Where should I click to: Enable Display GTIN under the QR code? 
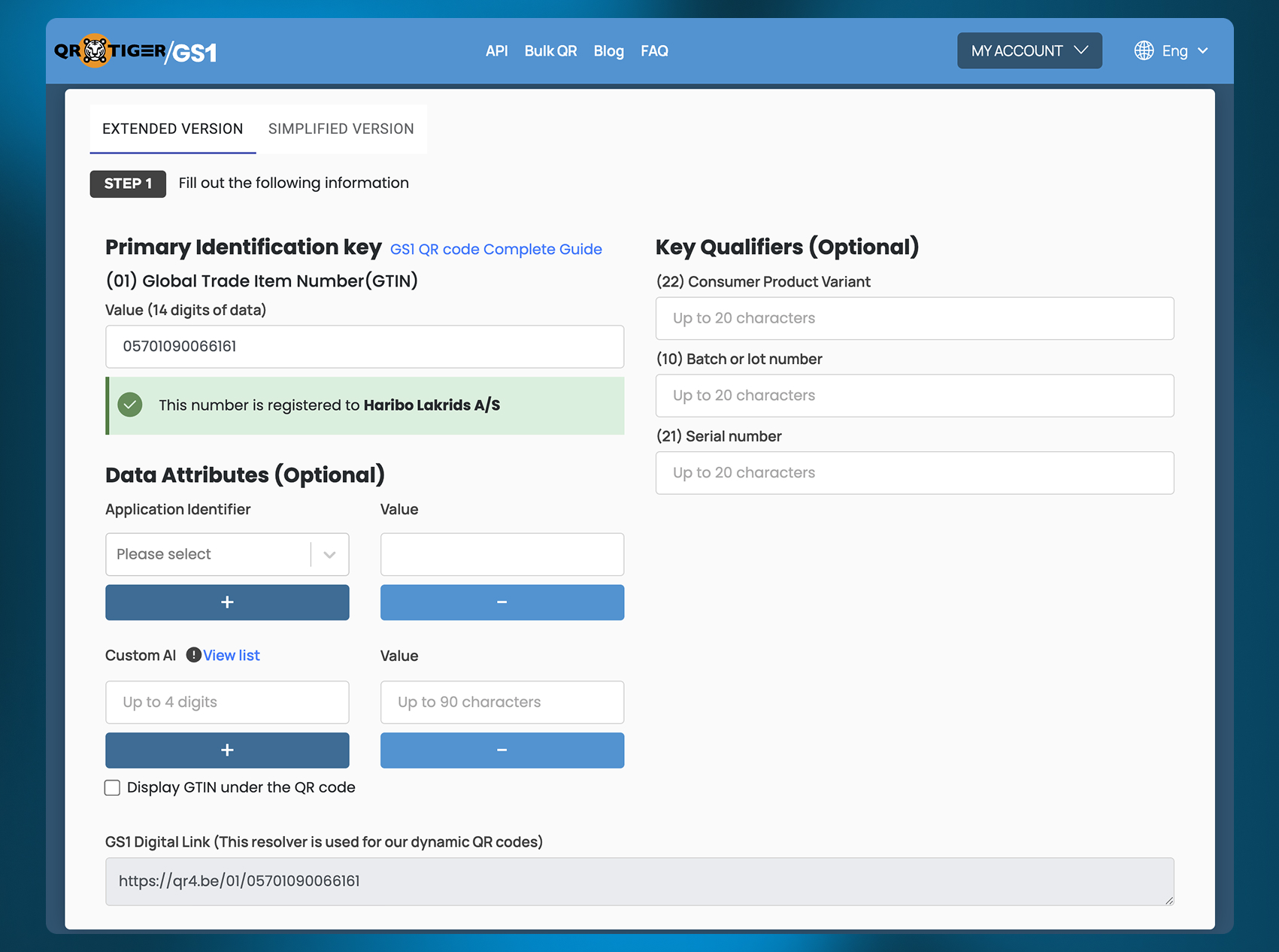(x=112, y=787)
